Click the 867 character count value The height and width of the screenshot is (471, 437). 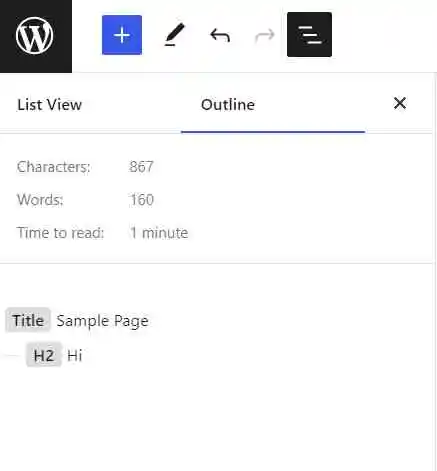tap(141, 167)
